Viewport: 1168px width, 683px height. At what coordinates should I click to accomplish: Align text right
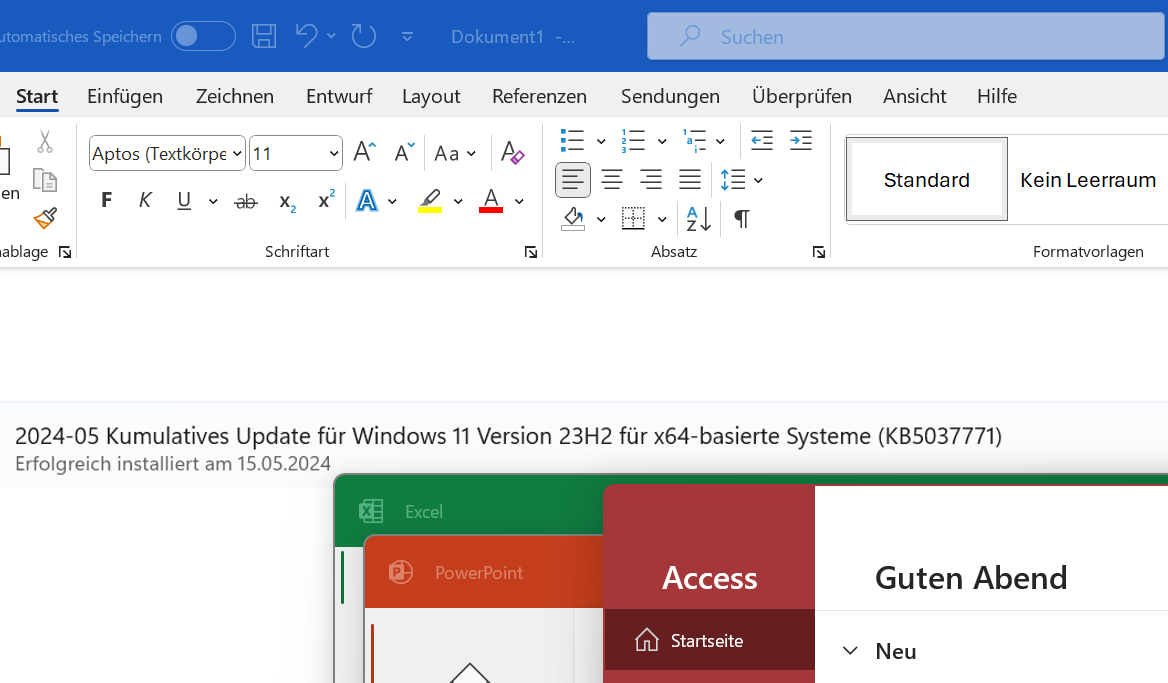point(650,180)
